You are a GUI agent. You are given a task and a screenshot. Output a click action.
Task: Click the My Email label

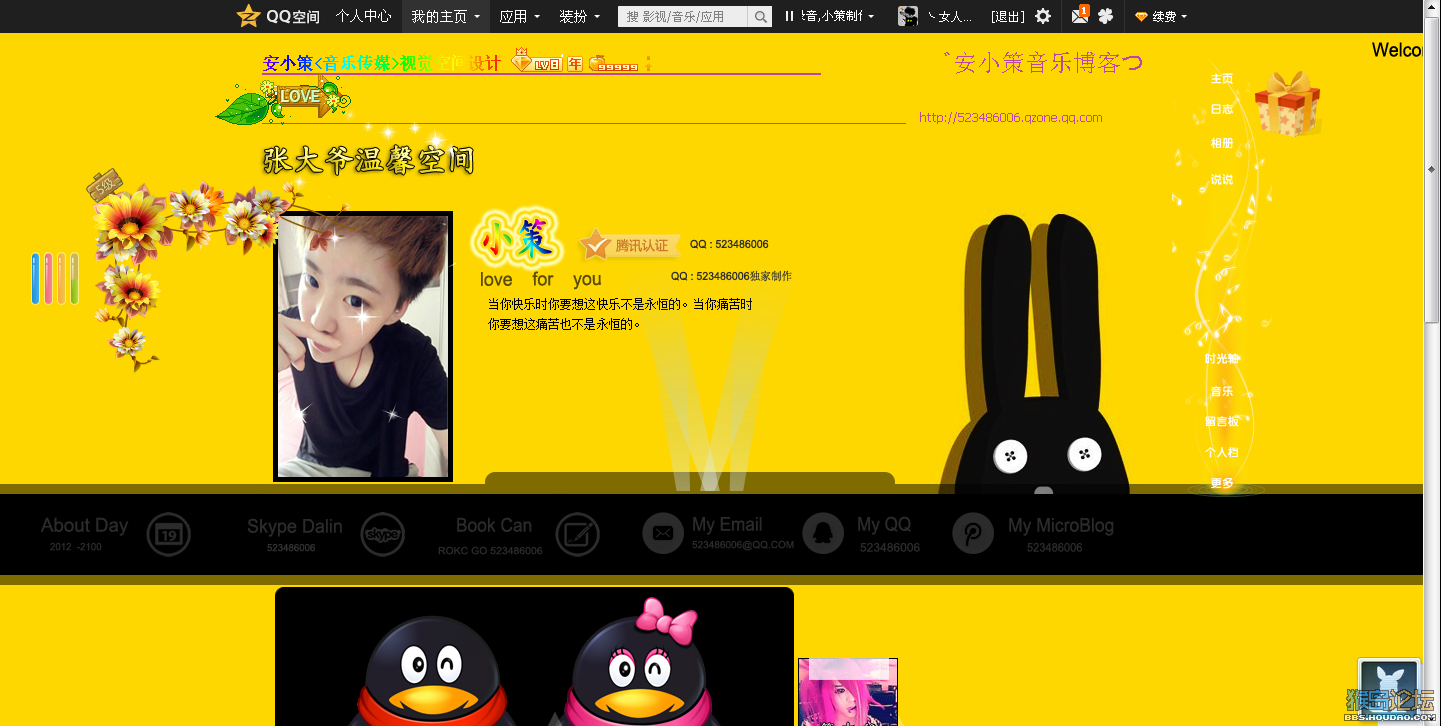tap(727, 524)
